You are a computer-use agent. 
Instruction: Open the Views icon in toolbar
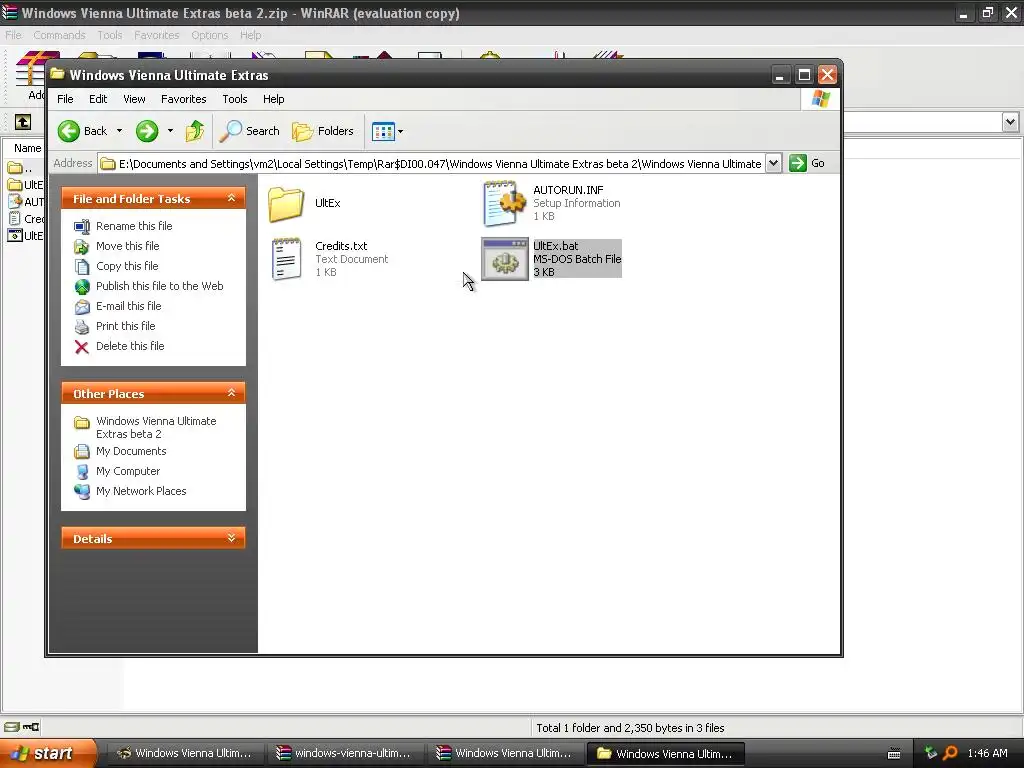tap(383, 131)
